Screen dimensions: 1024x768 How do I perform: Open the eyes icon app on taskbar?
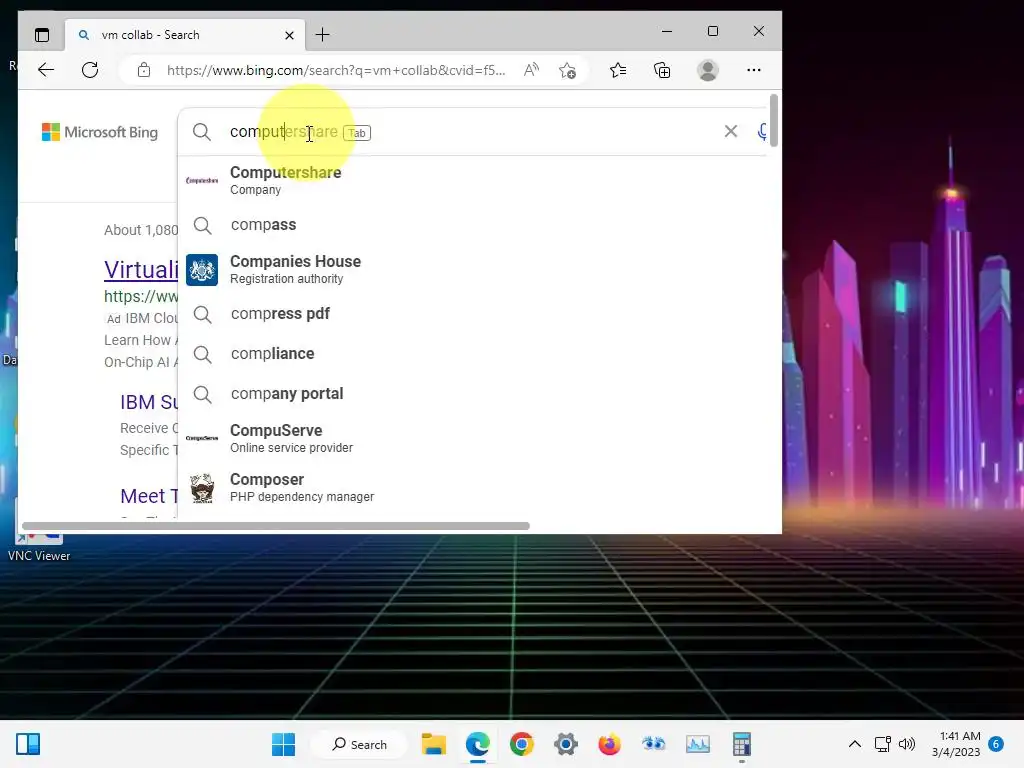click(653, 744)
